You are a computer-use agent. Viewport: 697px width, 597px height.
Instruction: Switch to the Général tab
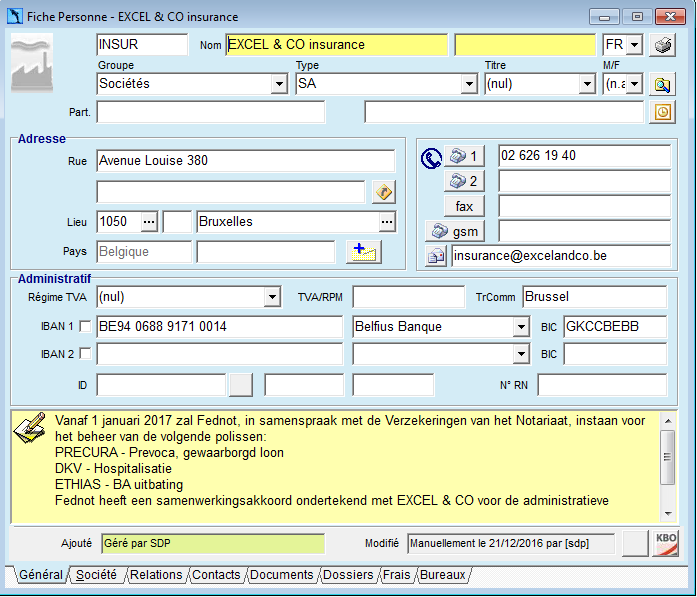(x=40, y=575)
